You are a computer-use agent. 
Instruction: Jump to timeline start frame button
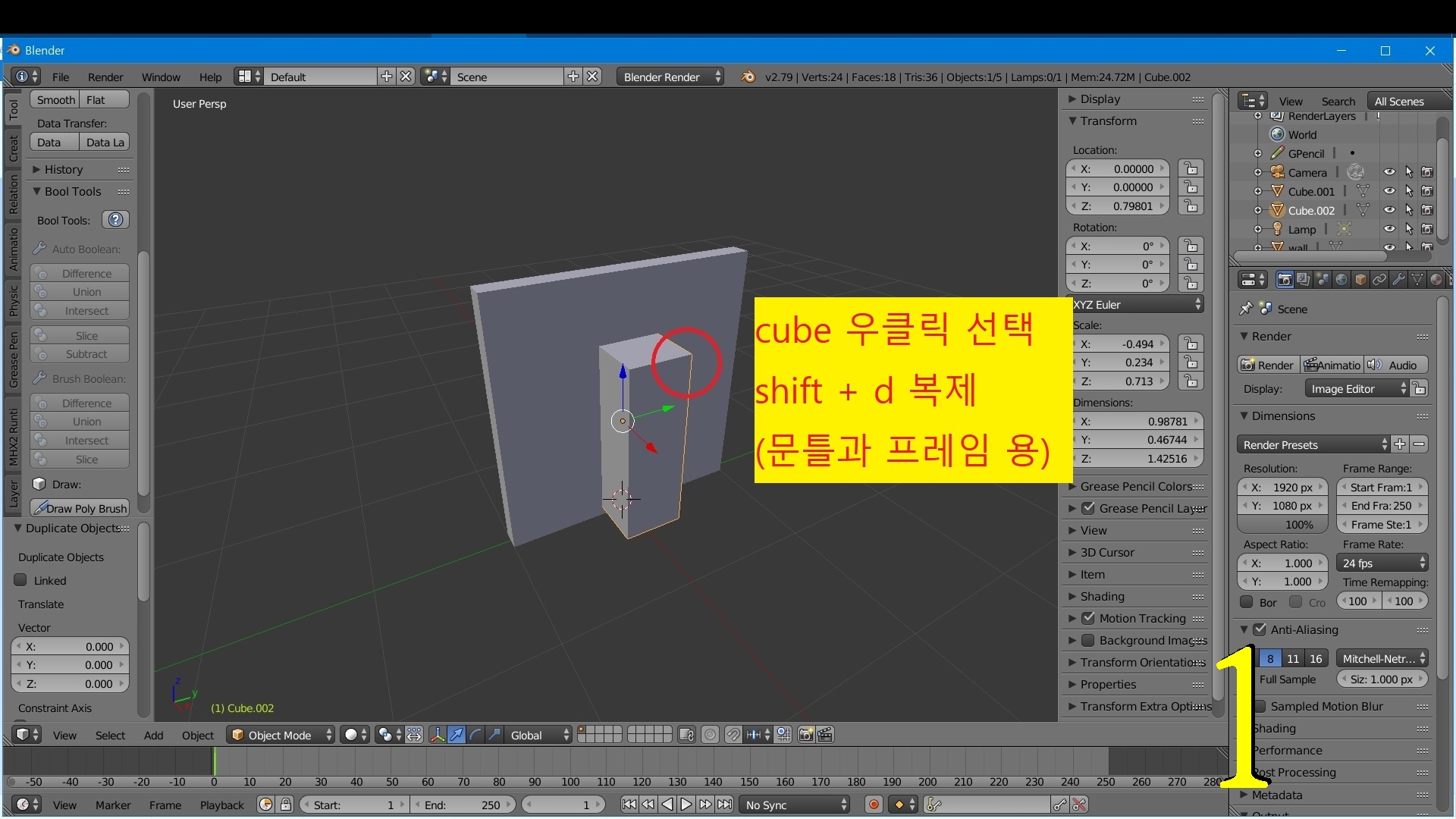pyautogui.click(x=629, y=805)
